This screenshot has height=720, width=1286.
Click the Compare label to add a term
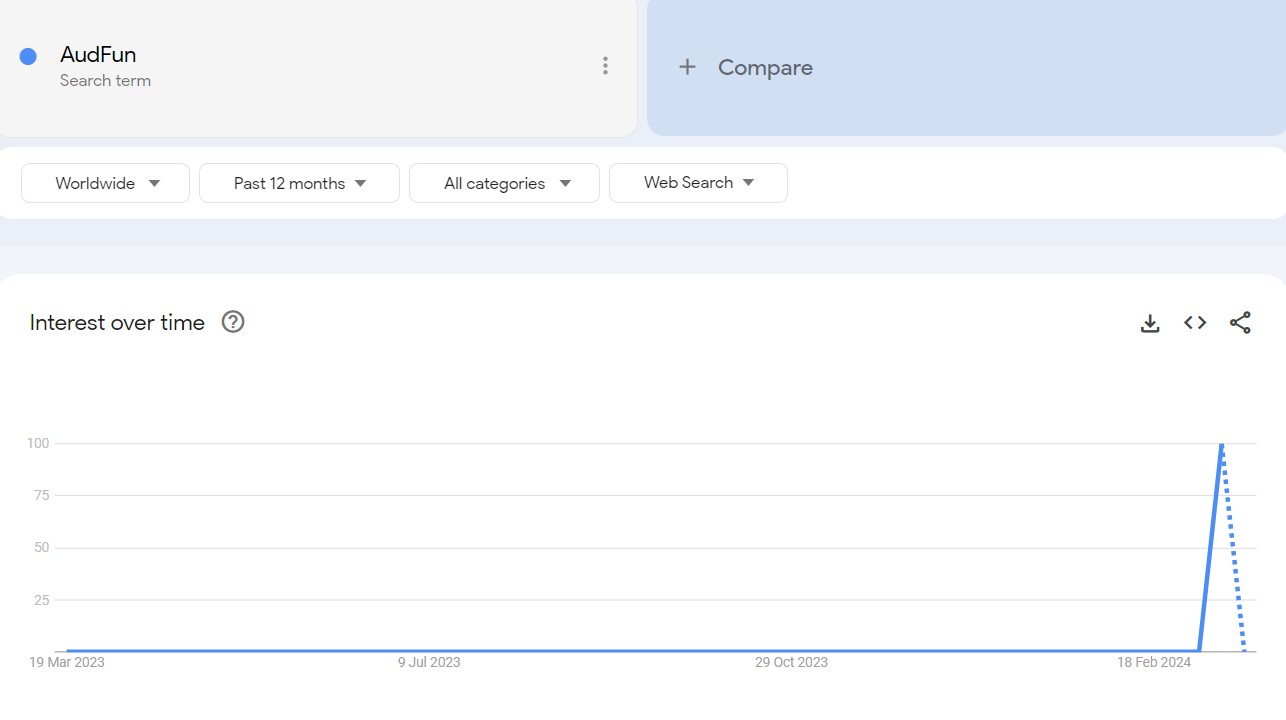tap(765, 67)
